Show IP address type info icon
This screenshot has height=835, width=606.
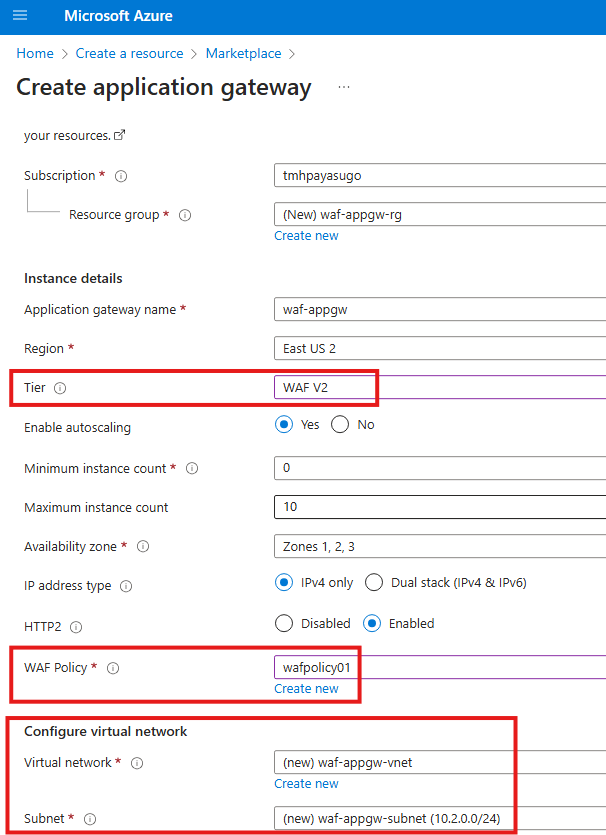[126, 586]
